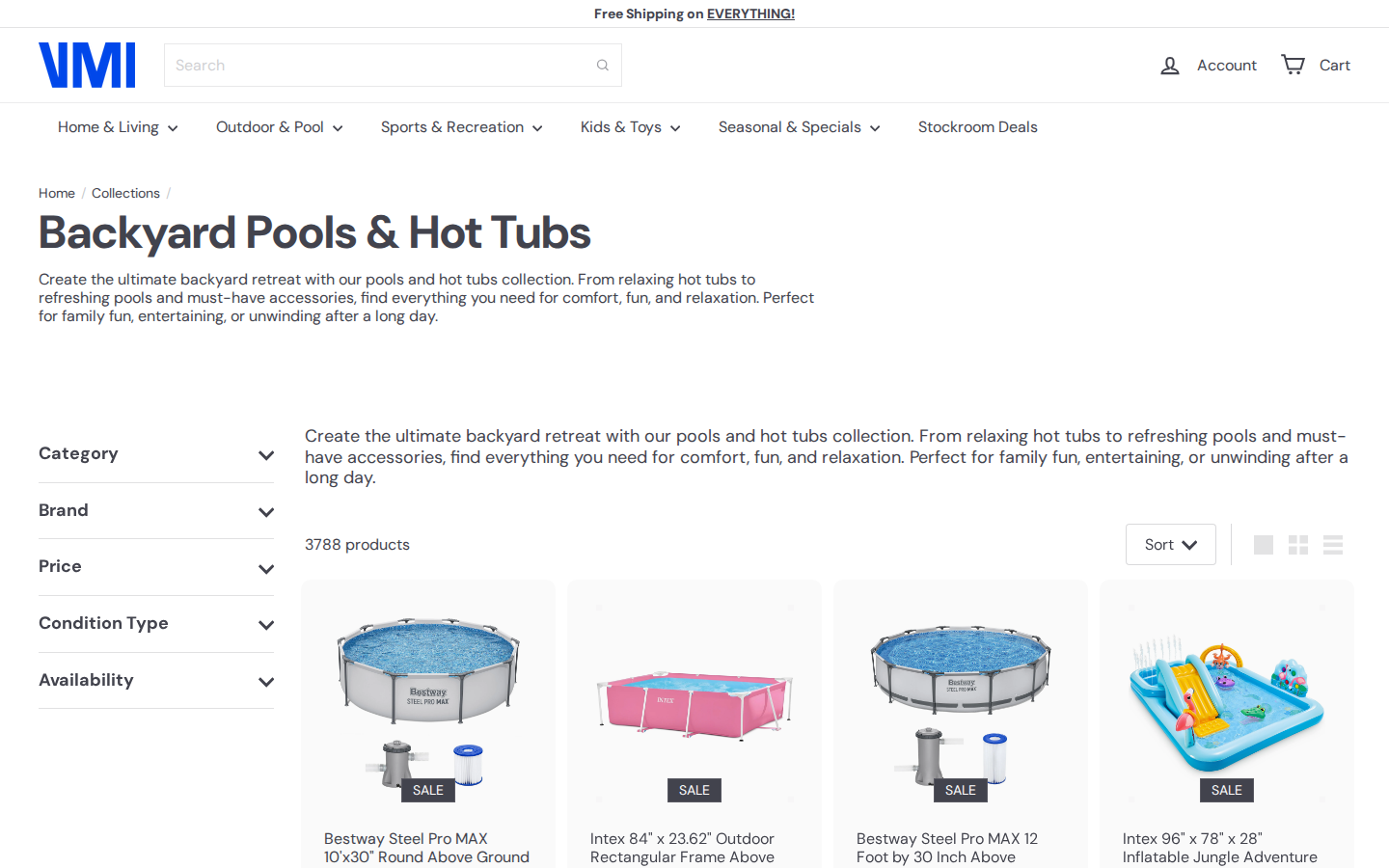Click the EVERYTHING! free shipping link
The image size is (1389, 868).
(x=750, y=14)
